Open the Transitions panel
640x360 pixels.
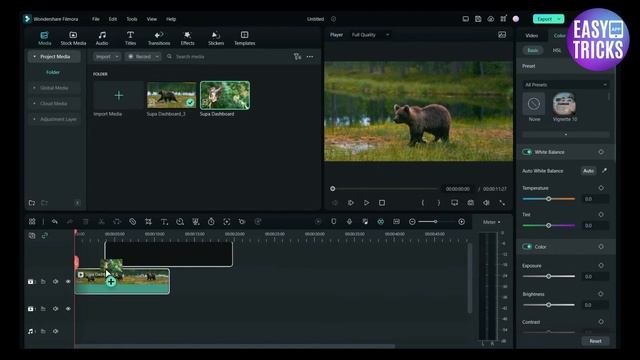(159, 38)
